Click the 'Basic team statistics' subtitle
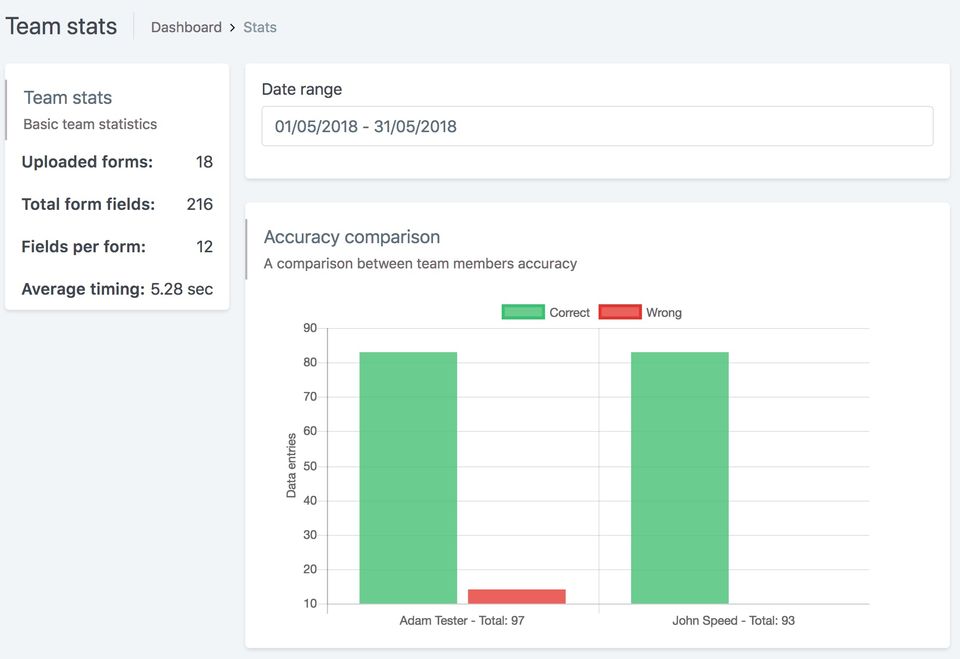The width and height of the screenshot is (960, 659). pyautogui.click(x=90, y=124)
